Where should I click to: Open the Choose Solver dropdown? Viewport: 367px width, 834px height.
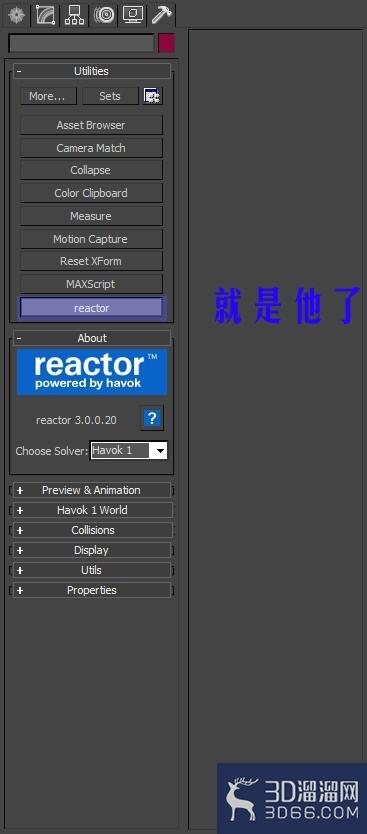click(x=129, y=451)
